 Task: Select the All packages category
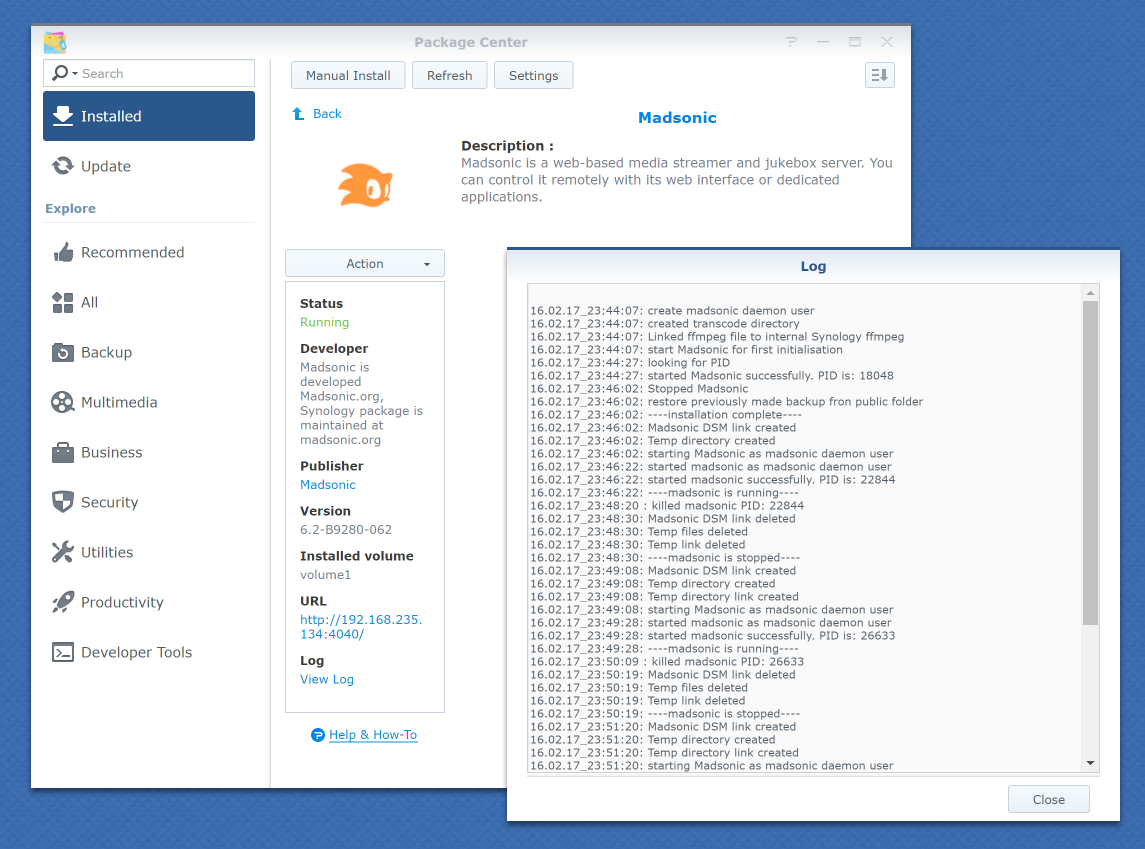point(149,302)
